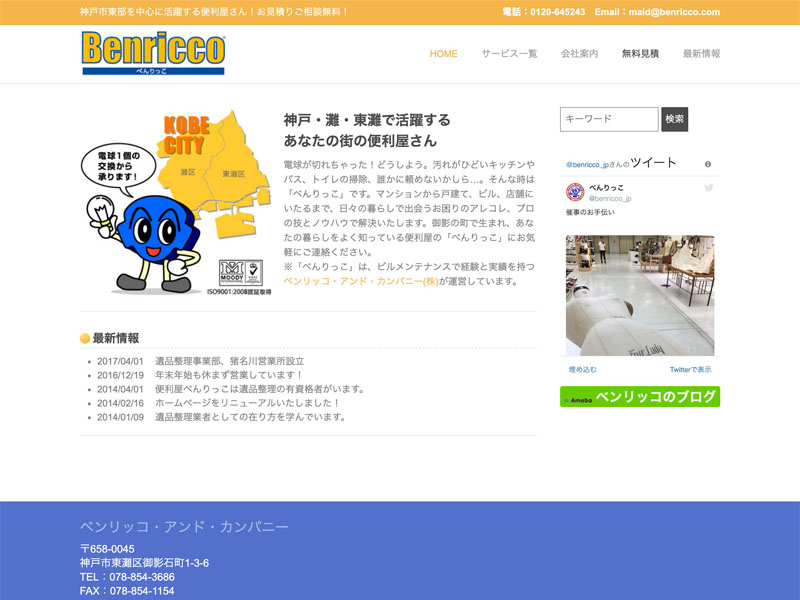This screenshot has width=800, height=600.
Task: Click the info icon beside ツイート heading
Action: (708, 164)
